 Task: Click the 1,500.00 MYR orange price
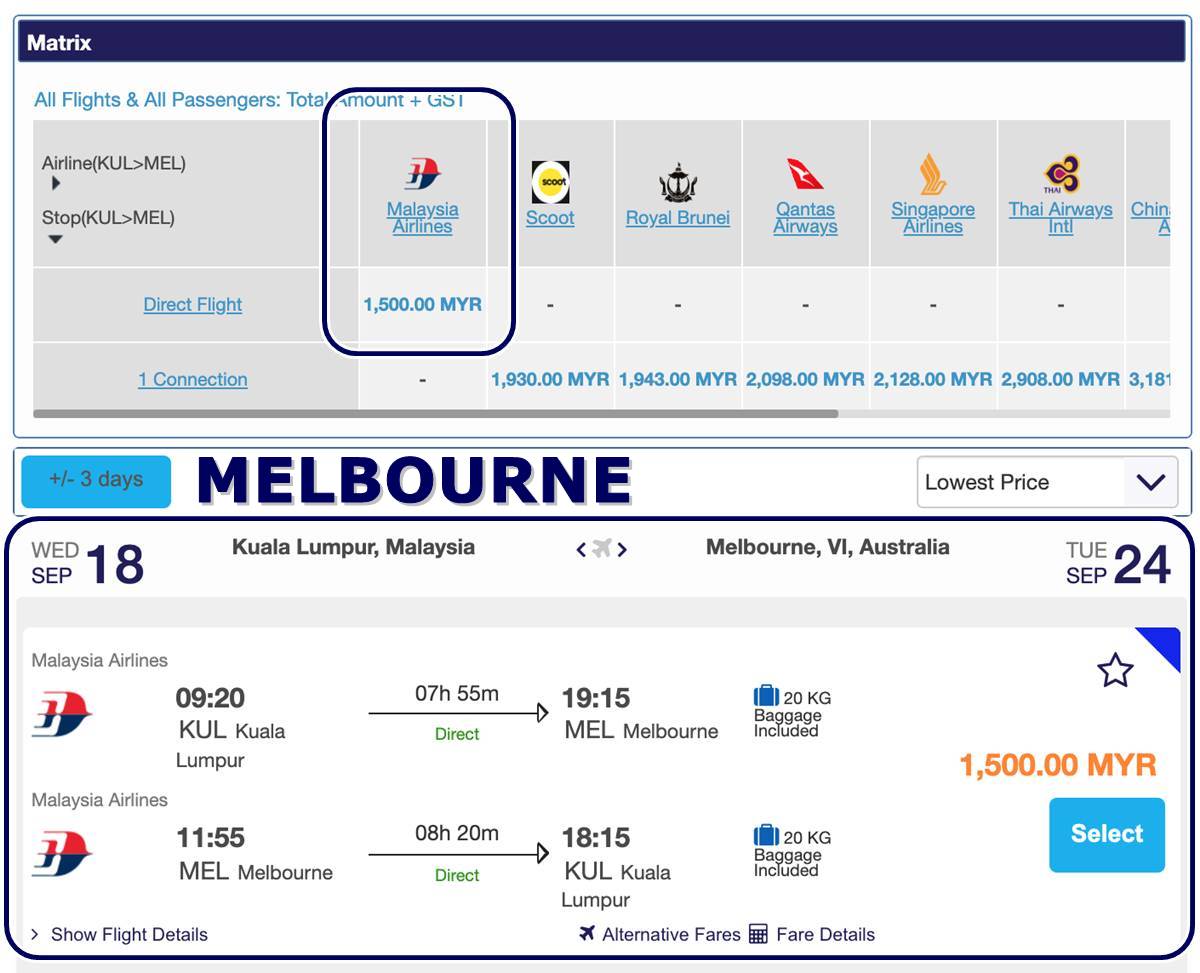click(1058, 765)
